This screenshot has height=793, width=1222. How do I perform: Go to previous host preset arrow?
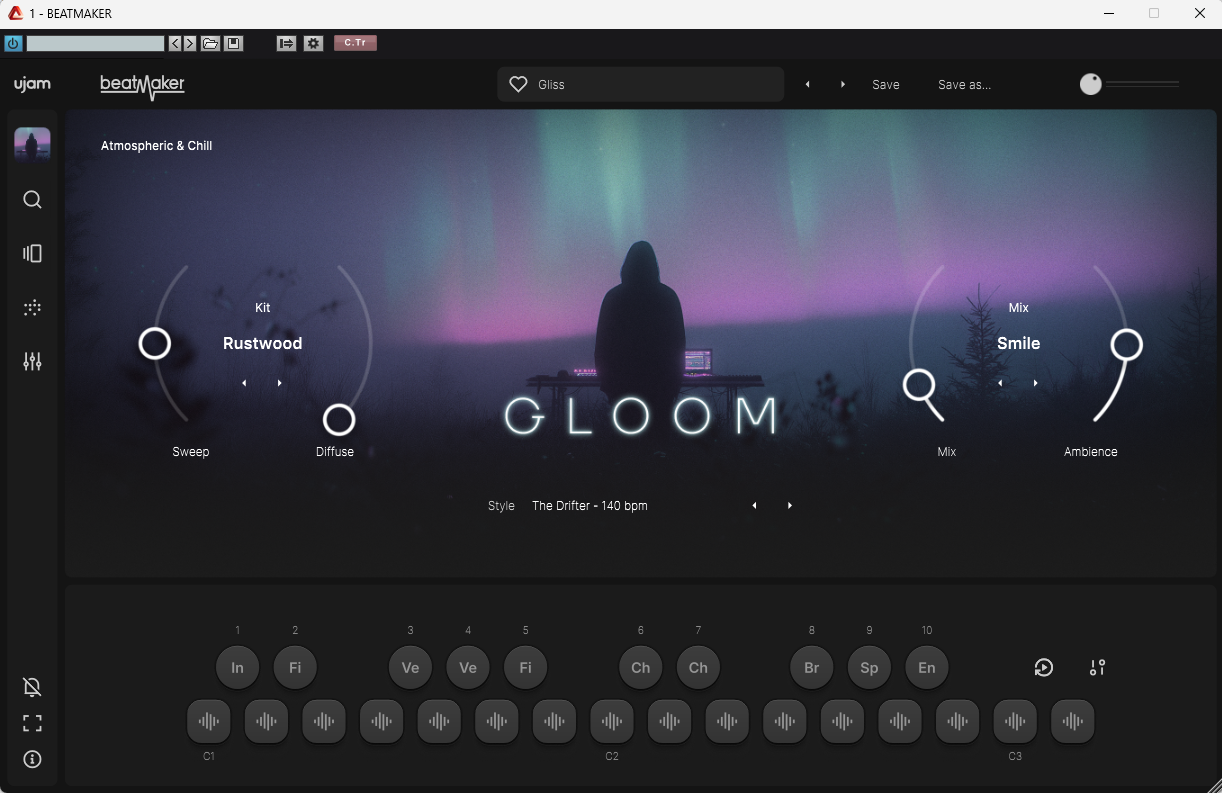tap(175, 43)
